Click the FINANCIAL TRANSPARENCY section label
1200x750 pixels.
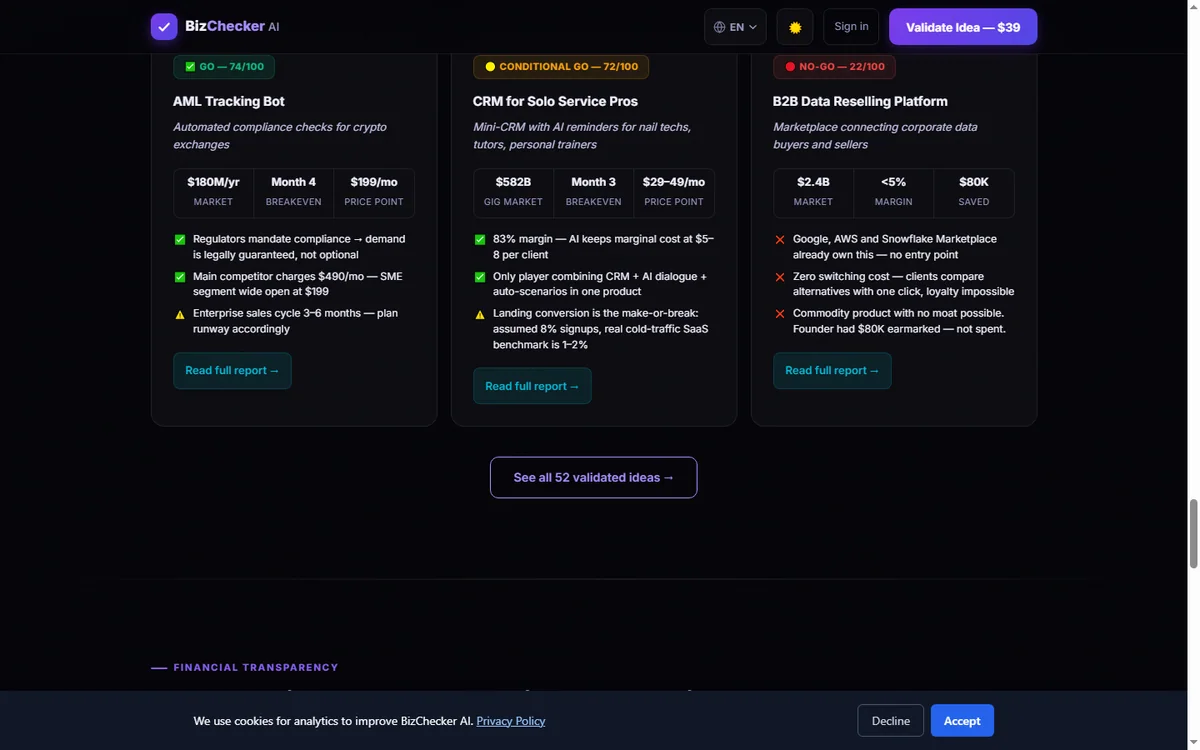(x=256, y=667)
